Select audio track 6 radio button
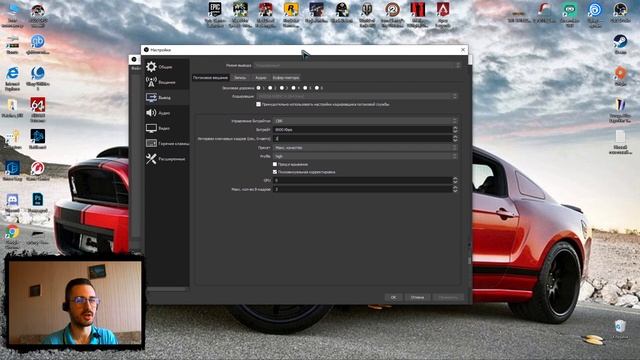Image resolution: width=640 pixels, height=360 pixels. 317,88
